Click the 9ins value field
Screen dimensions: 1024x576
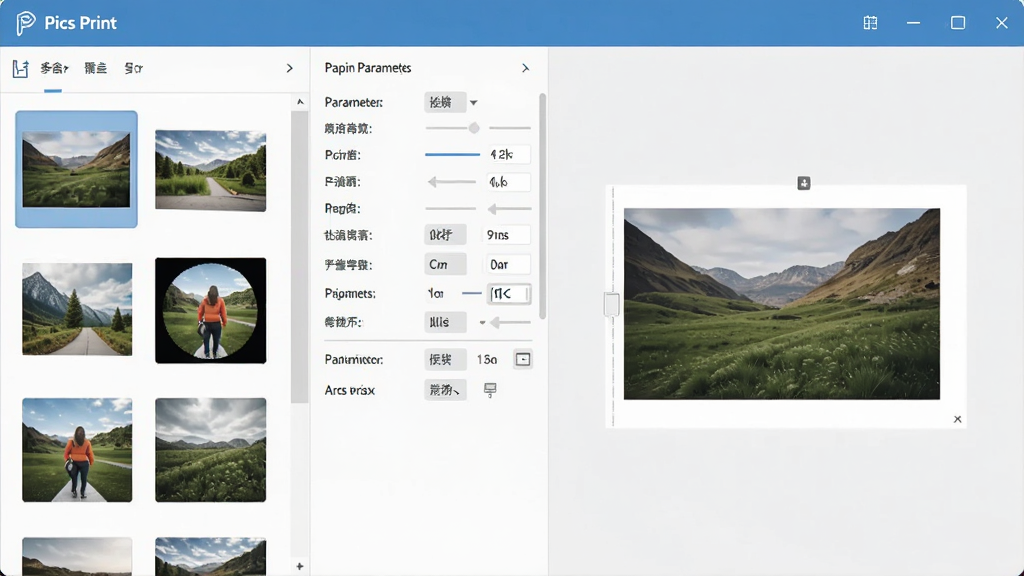pyautogui.click(x=507, y=235)
